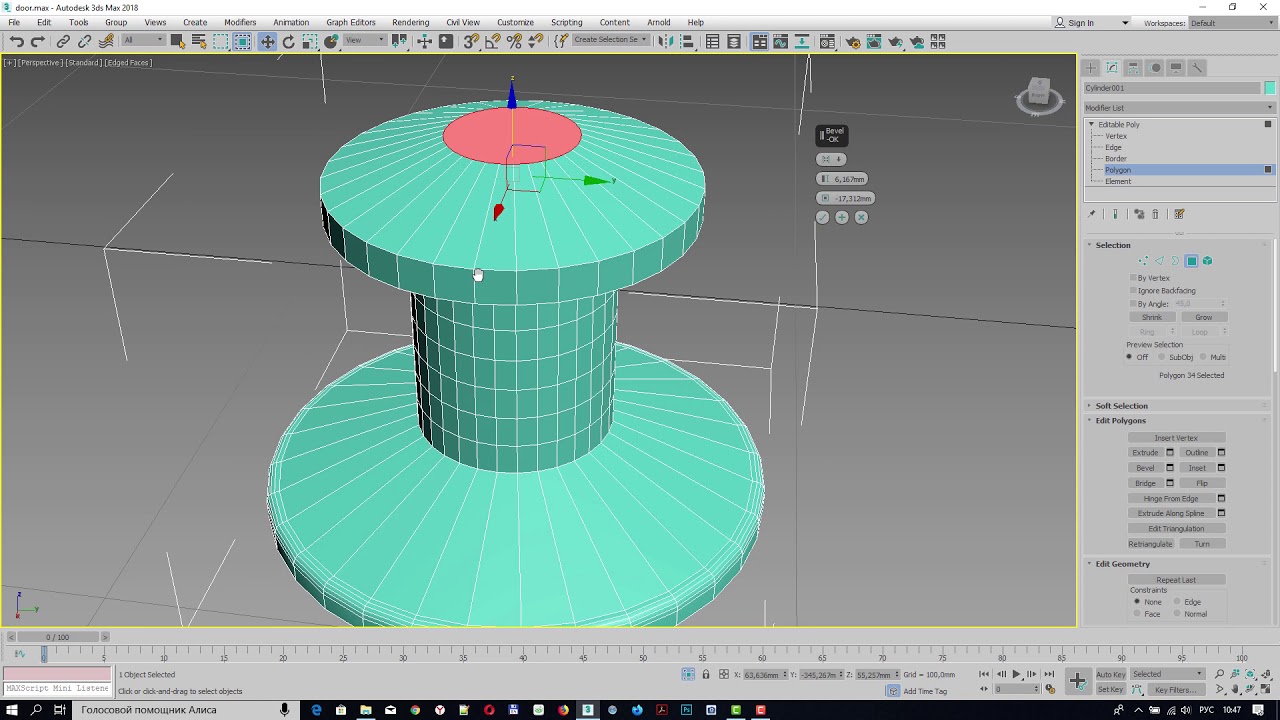Activate the Select Object tool
The image size is (1280, 720).
tap(177, 41)
